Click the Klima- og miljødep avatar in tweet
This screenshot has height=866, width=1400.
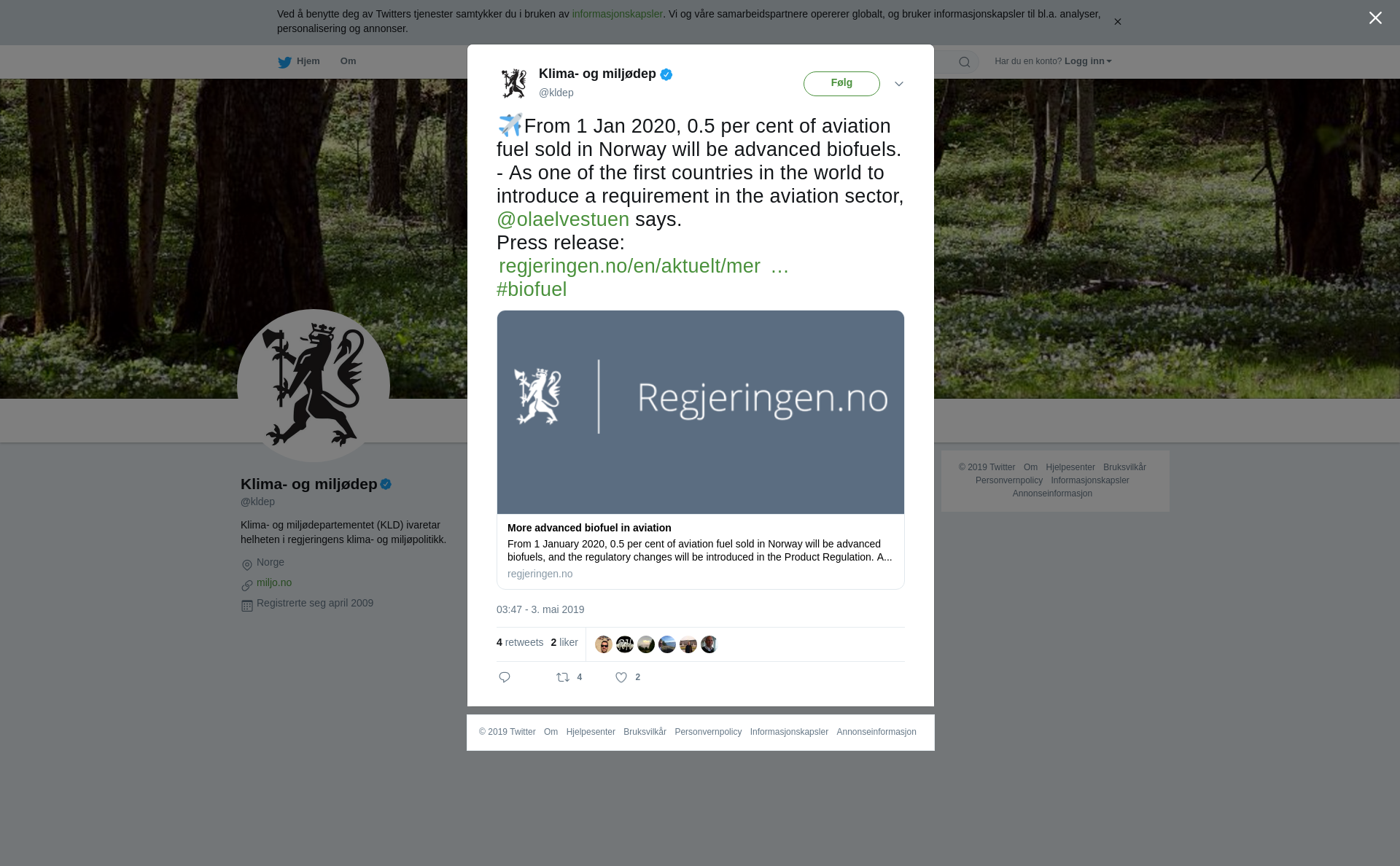click(x=514, y=84)
